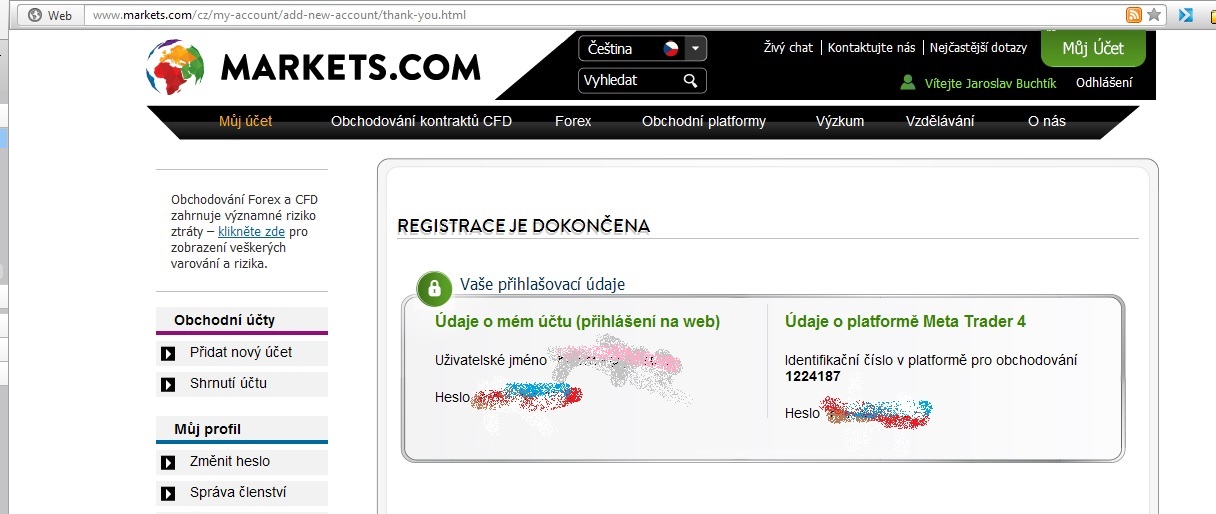Select Změnit heslo in sidebar

click(x=230, y=461)
